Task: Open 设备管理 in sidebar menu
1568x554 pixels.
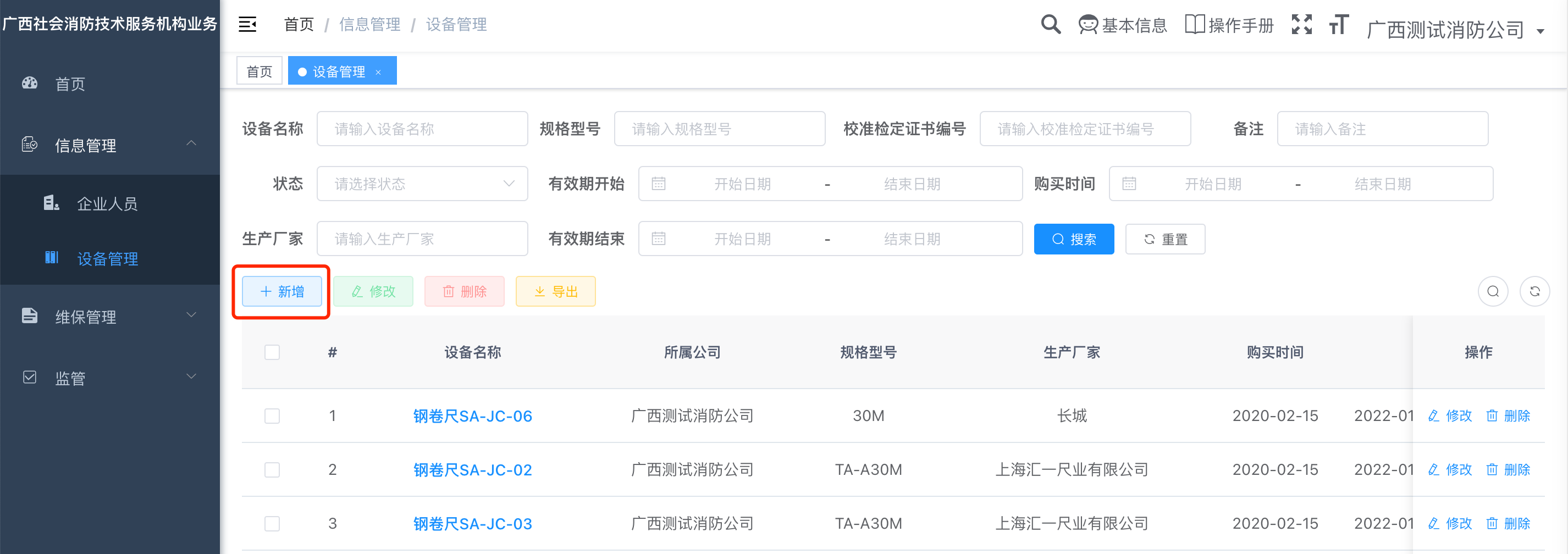Action: coord(109,258)
